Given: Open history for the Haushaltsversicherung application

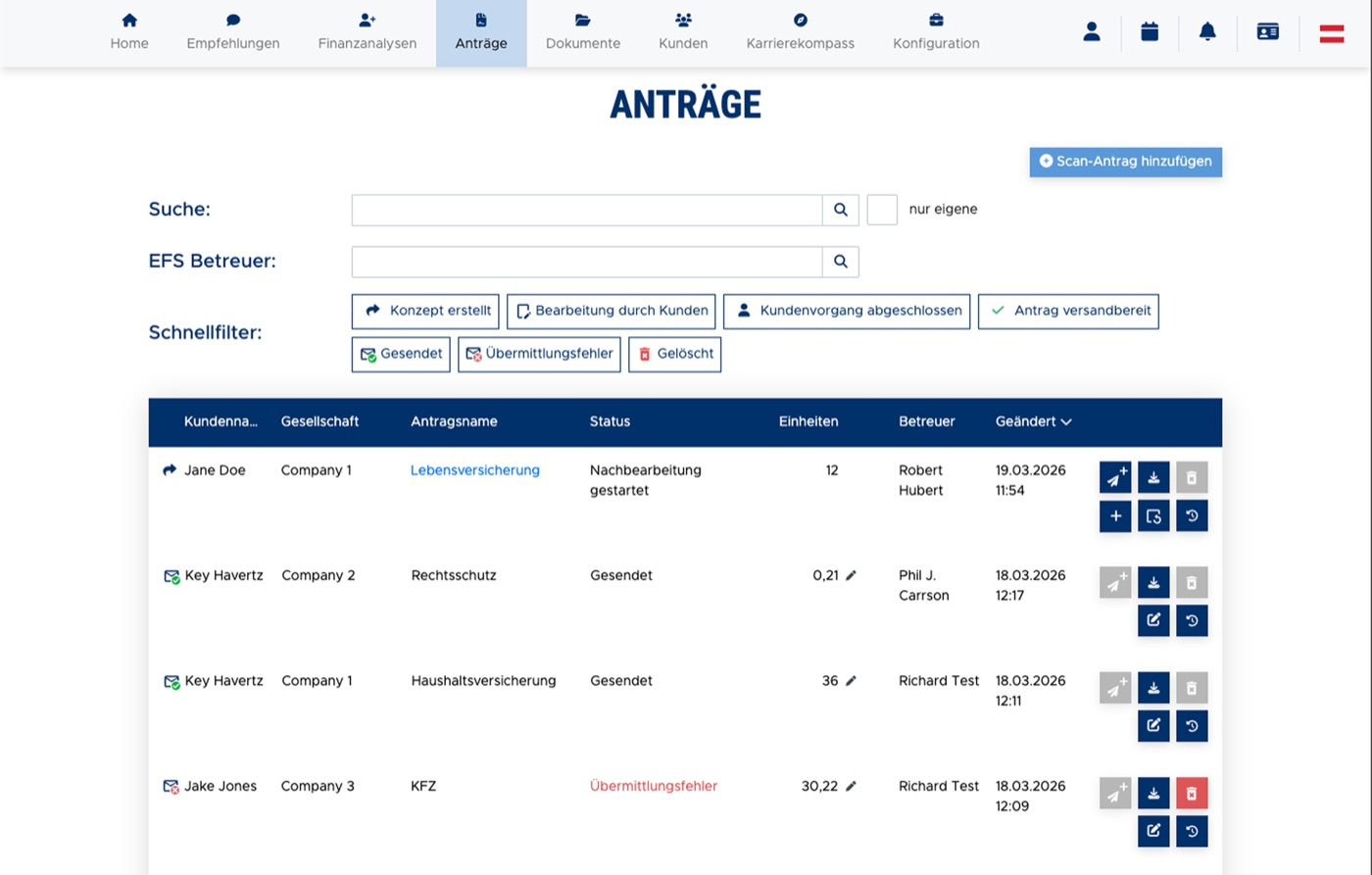Looking at the screenshot, I should pyautogui.click(x=1192, y=726).
